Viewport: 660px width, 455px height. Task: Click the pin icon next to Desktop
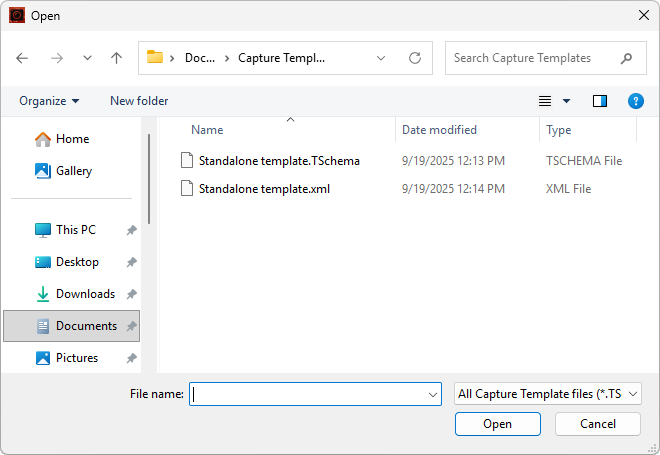click(132, 262)
